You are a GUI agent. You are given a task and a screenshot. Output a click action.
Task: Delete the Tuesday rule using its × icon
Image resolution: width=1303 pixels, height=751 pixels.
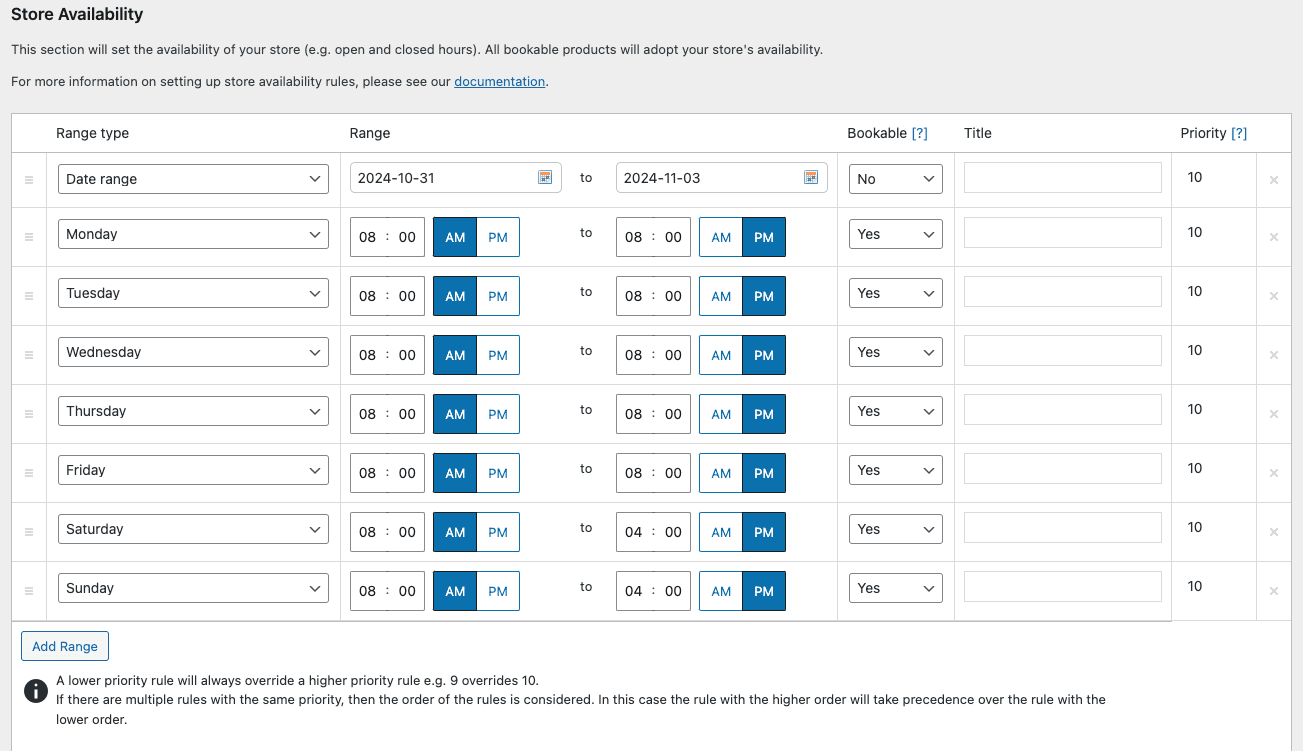[x=1274, y=295]
